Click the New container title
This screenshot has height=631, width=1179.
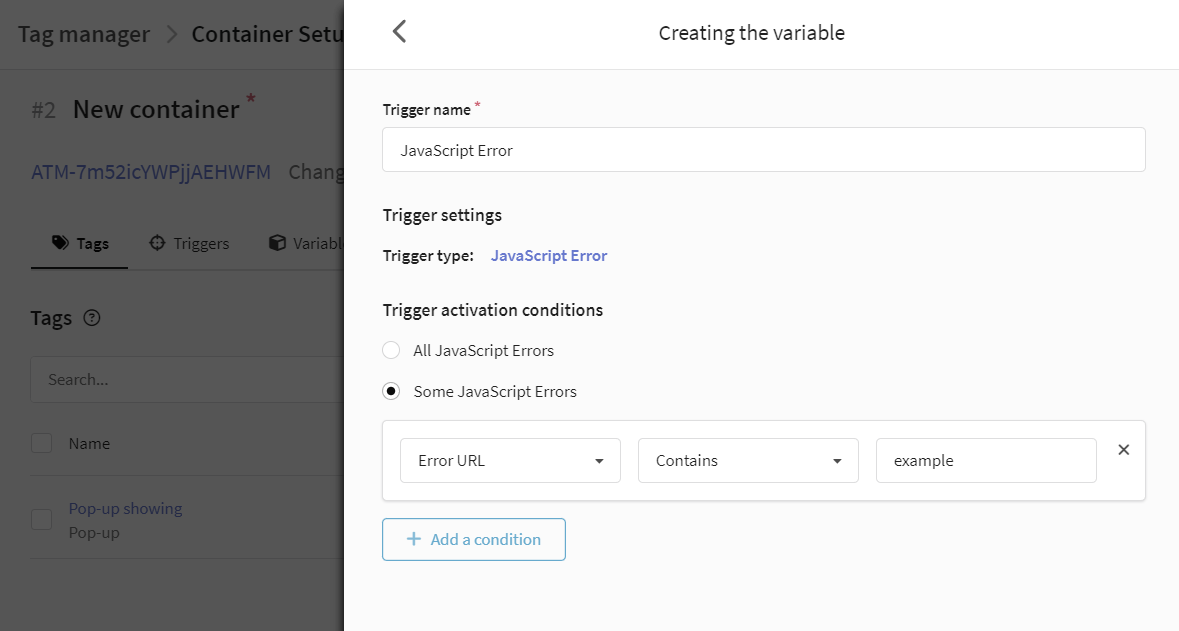(x=156, y=110)
